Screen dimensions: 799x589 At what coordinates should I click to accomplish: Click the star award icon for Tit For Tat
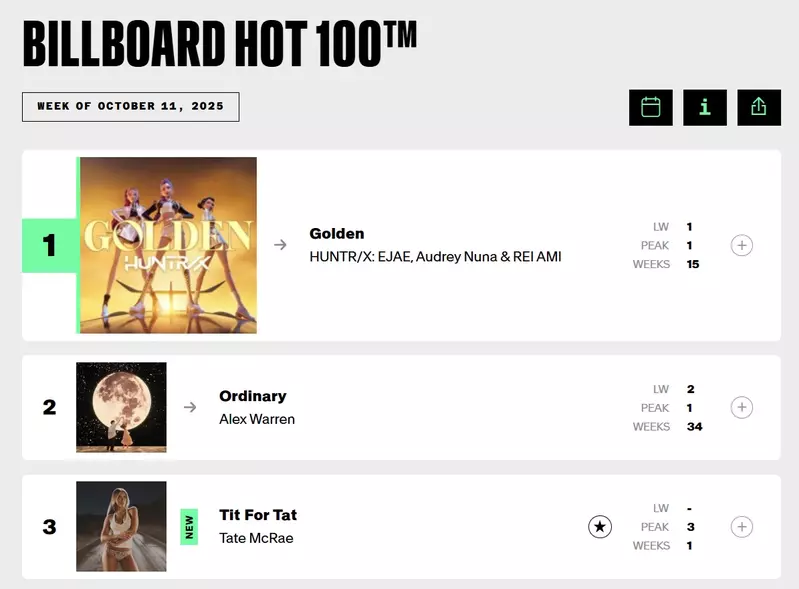pos(599,526)
